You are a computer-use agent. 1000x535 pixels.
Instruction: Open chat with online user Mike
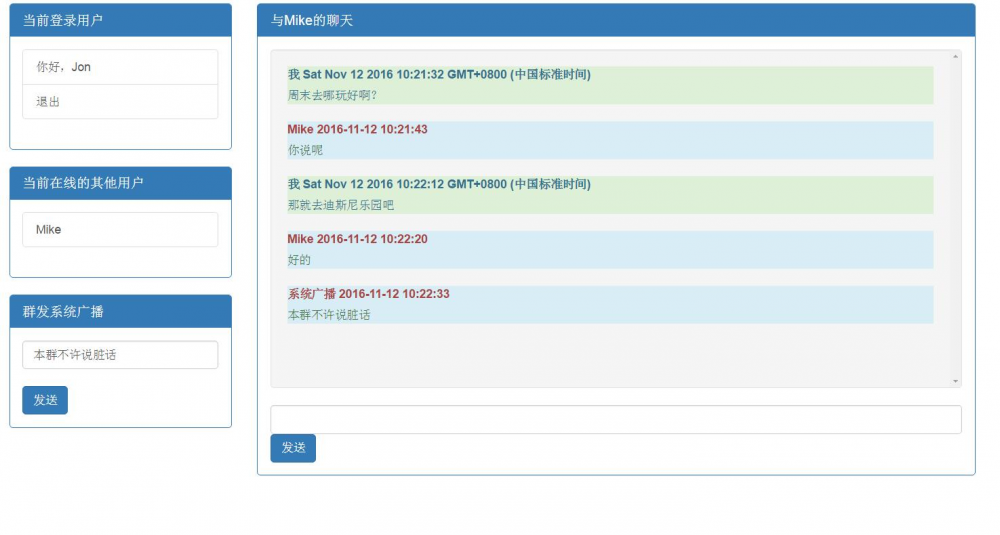[x=120, y=230]
